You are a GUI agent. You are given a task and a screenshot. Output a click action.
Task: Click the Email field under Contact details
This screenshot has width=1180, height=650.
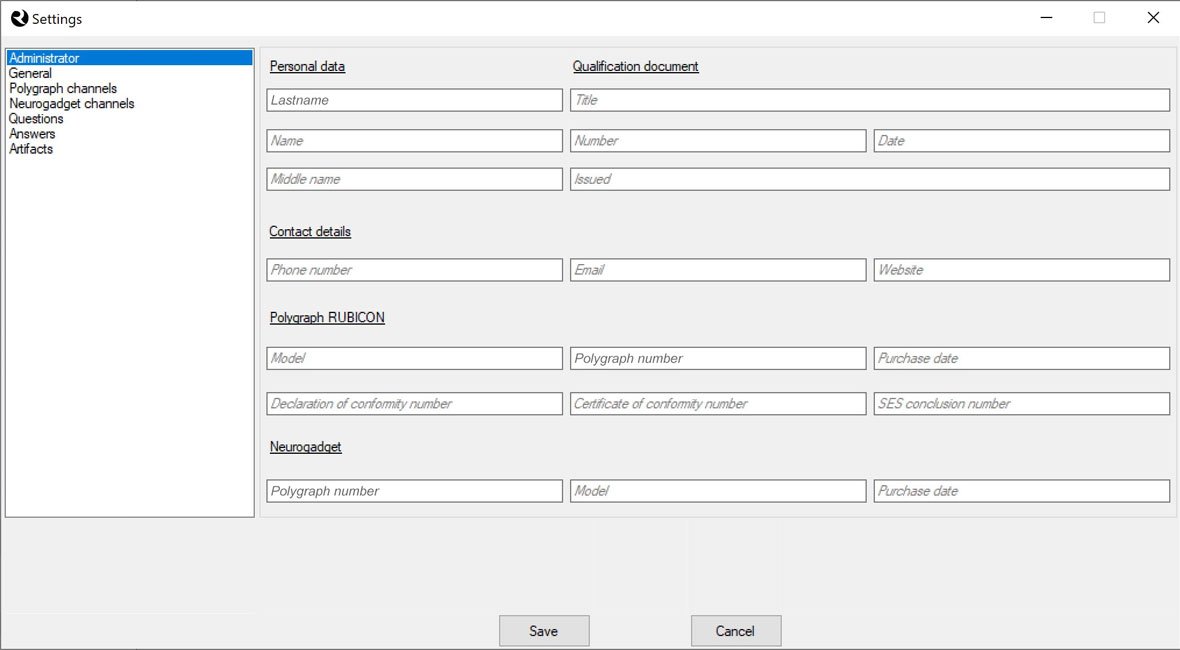click(x=717, y=269)
